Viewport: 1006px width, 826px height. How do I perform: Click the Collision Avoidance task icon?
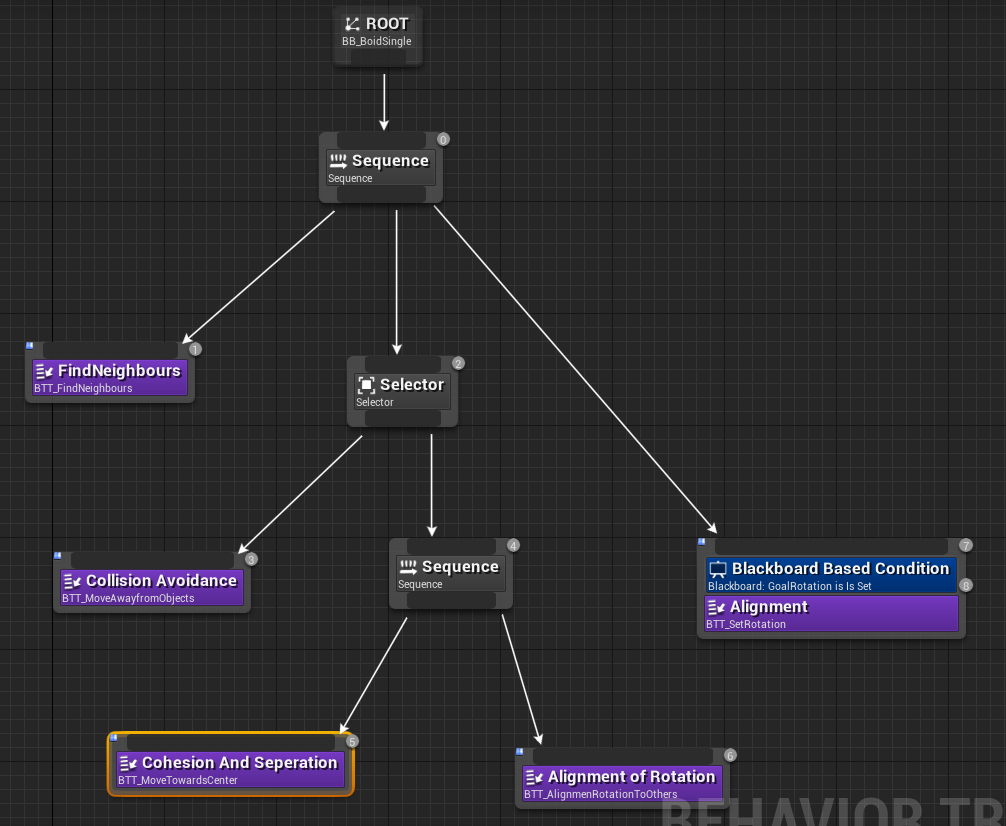(x=72, y=581)
